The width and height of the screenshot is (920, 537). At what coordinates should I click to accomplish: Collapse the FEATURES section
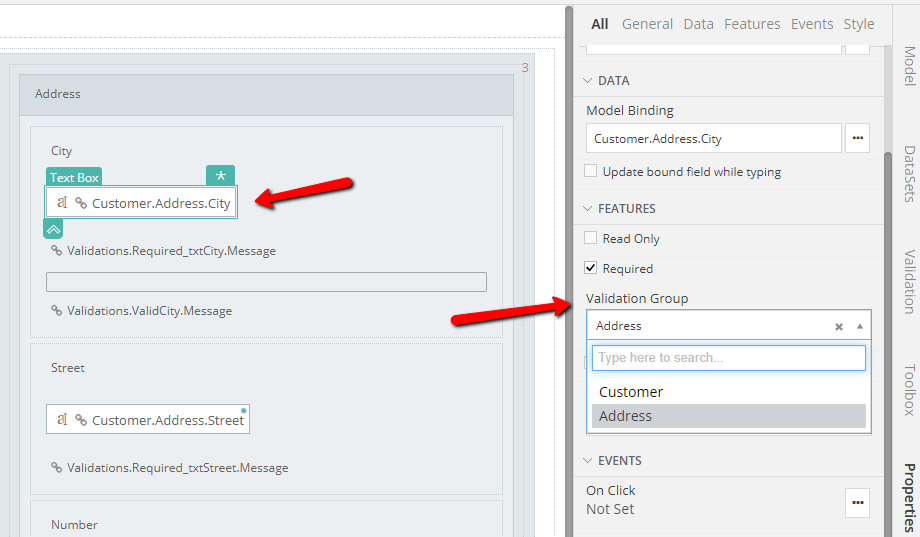coord(587,209)
